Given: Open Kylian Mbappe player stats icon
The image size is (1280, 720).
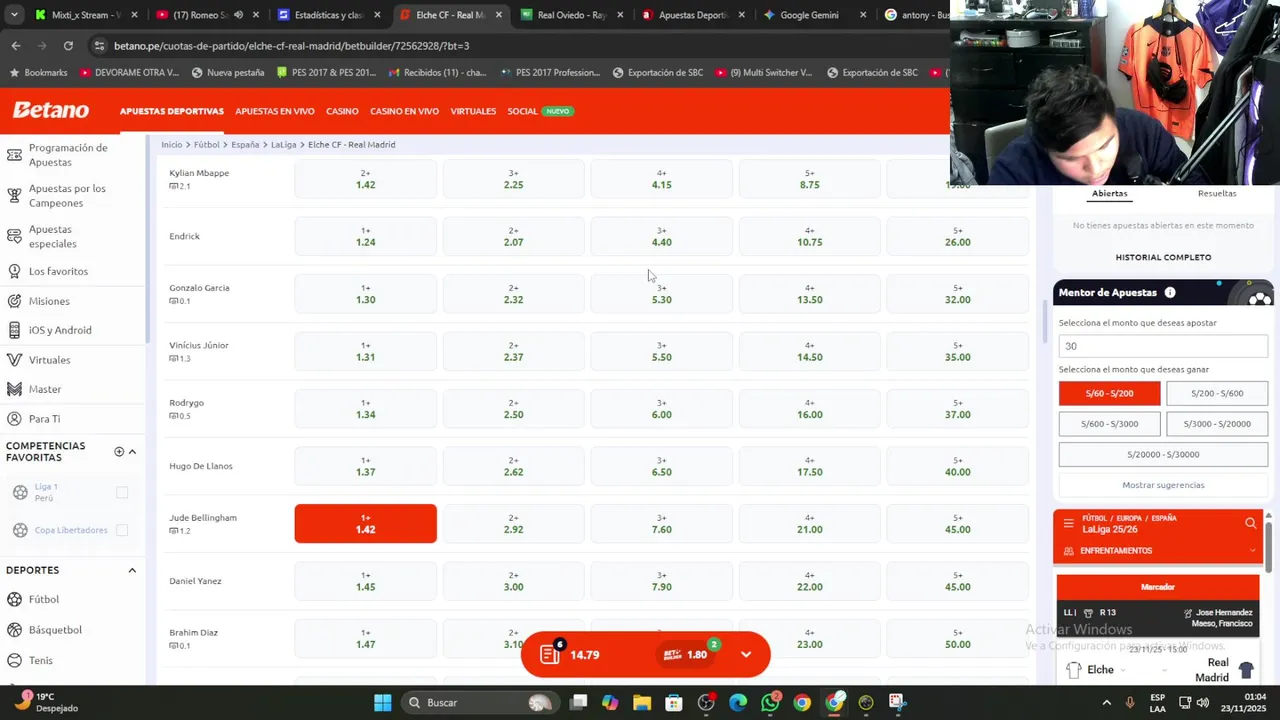Looking at the screenshot, I should pyautogui.click(x=173, y=187).
